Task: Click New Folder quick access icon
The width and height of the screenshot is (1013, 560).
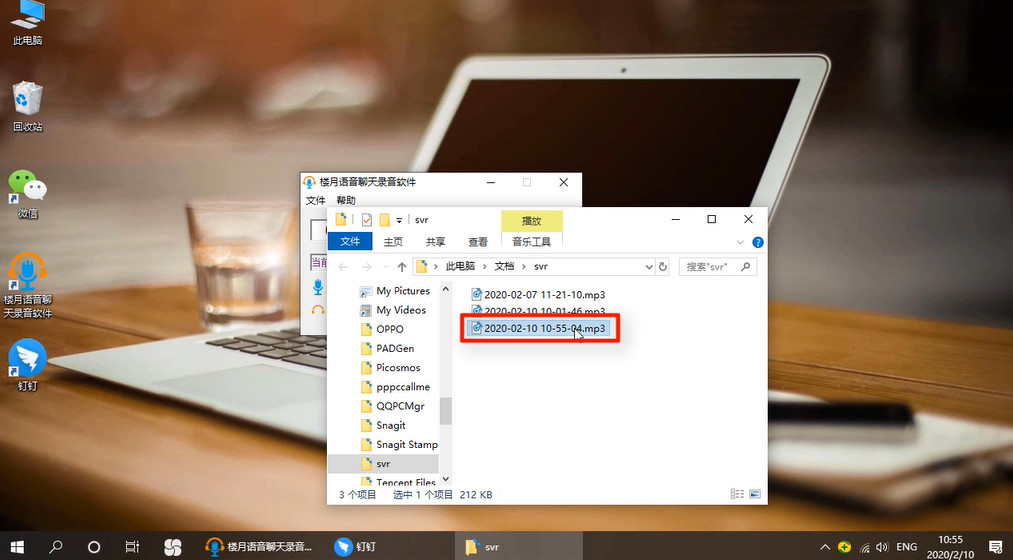Action: tap(384, 220)
